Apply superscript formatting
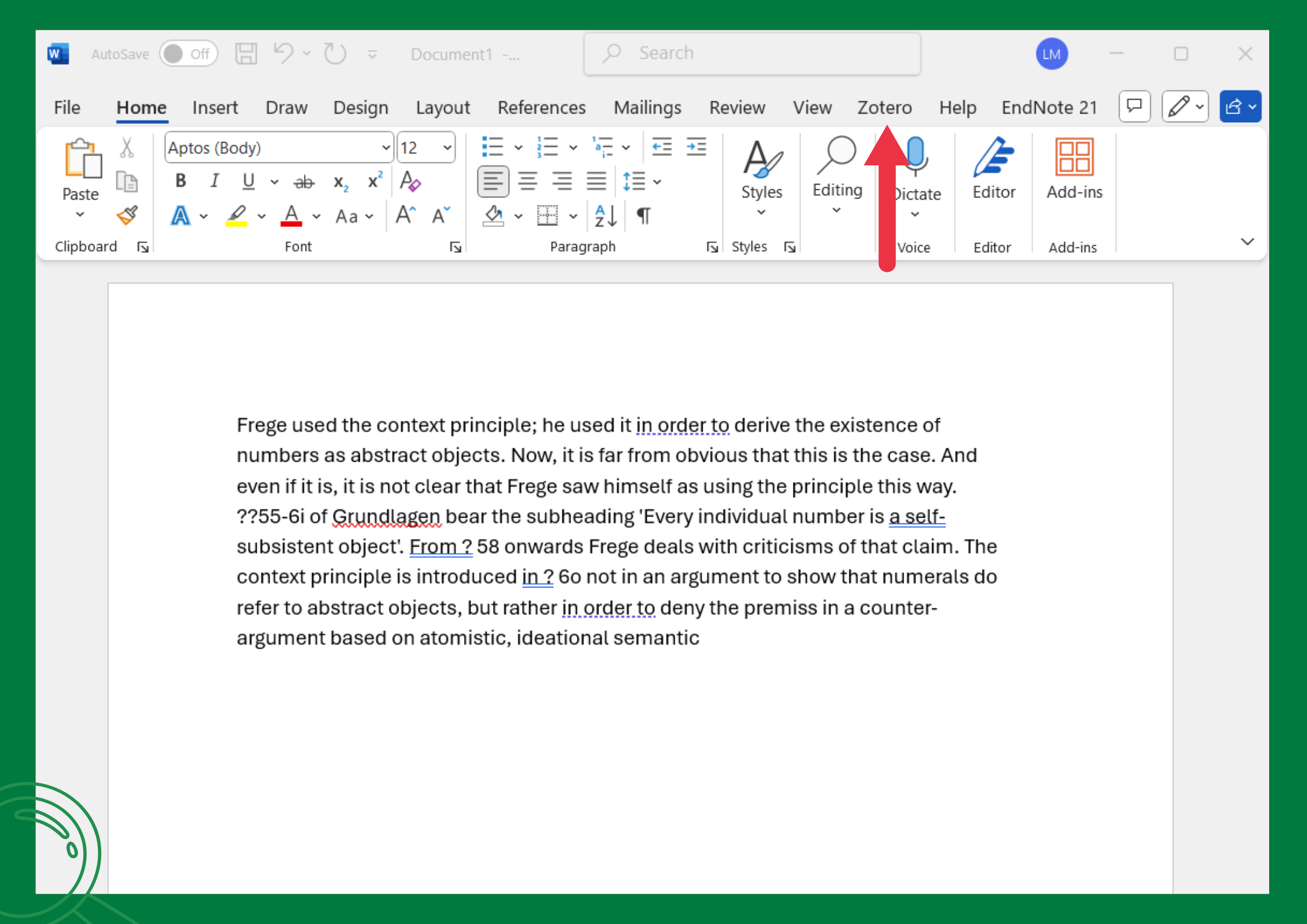1307x924 pixels. (x=375, y=180)
